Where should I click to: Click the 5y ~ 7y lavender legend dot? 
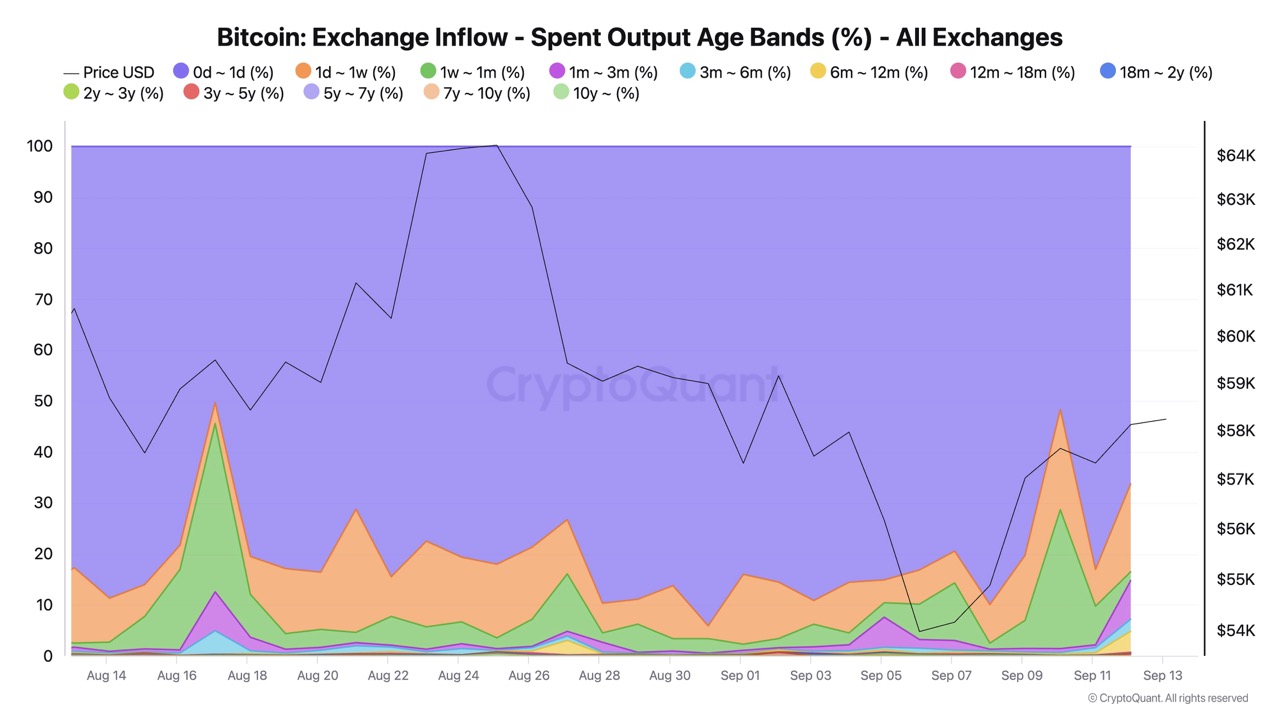click(x=311, y=93)
